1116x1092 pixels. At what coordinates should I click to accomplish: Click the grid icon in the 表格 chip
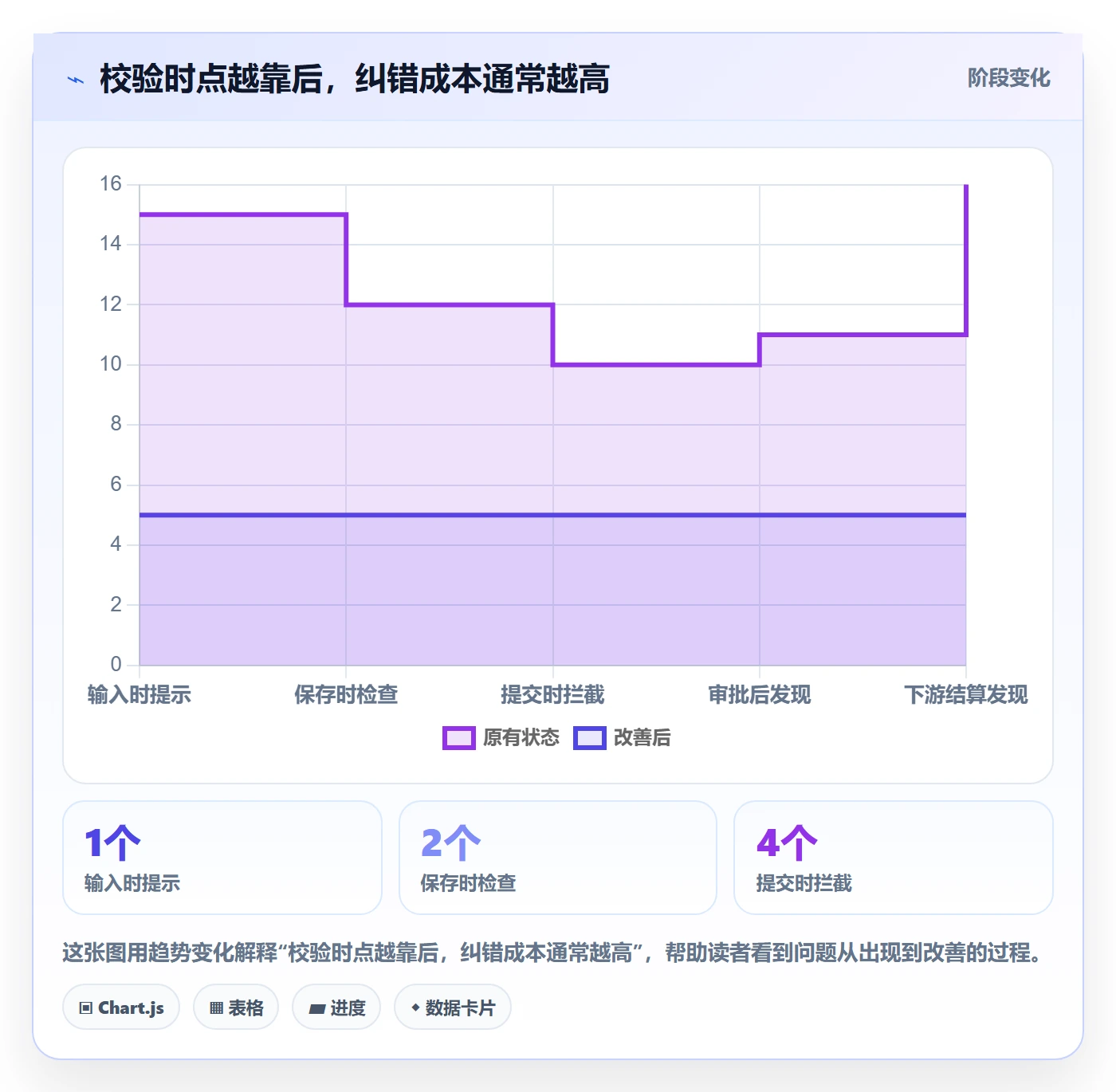(216, 1008)
